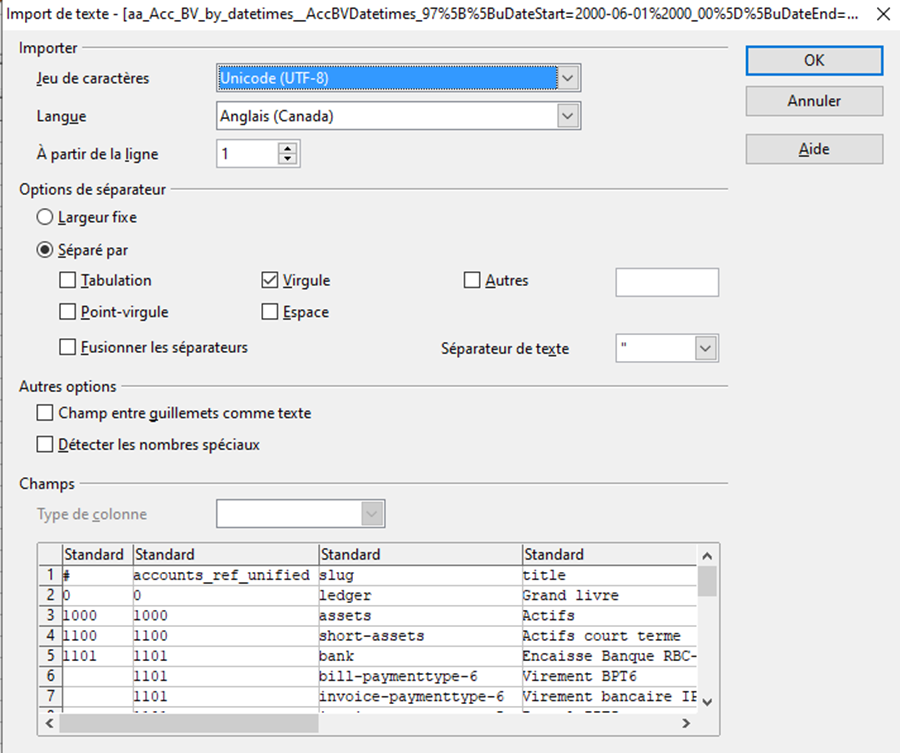The width and height of the screenshot is (900, 753).
Task: Select the Largeur fixe radio button
Action: tap(44, 217)
